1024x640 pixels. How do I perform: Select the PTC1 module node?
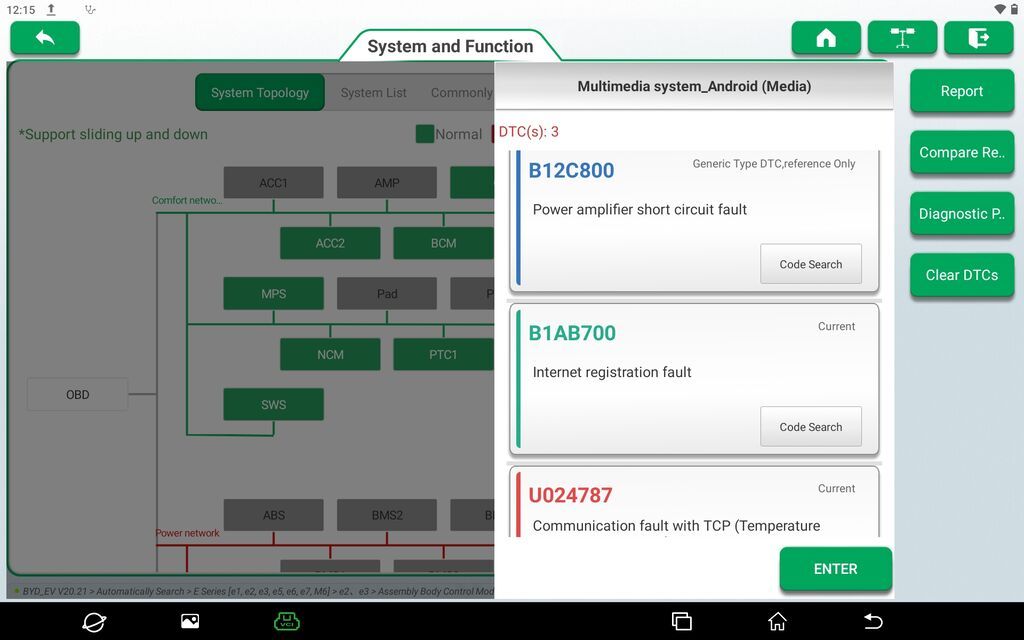[443, 355]
